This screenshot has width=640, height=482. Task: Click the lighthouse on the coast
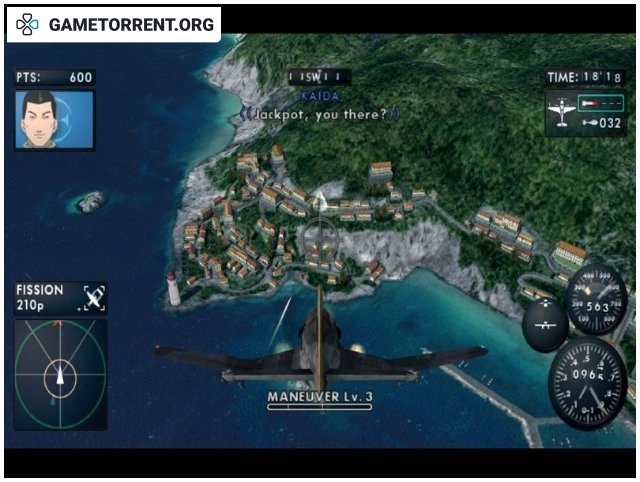pos(173,289)
